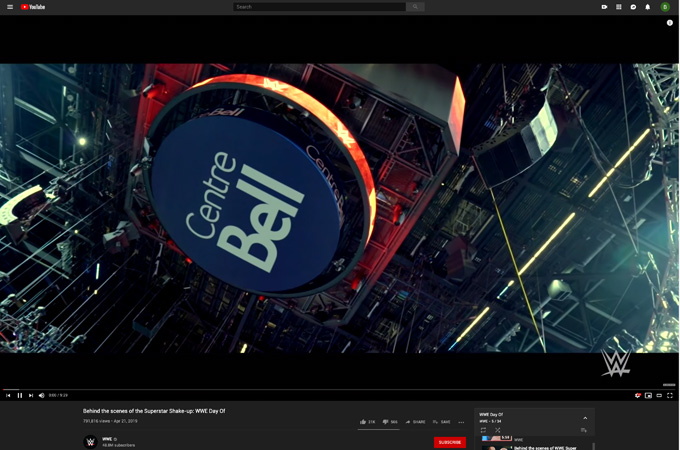
Task: Grab the playlist panel scrollbar
Action: tap(593, 446)
